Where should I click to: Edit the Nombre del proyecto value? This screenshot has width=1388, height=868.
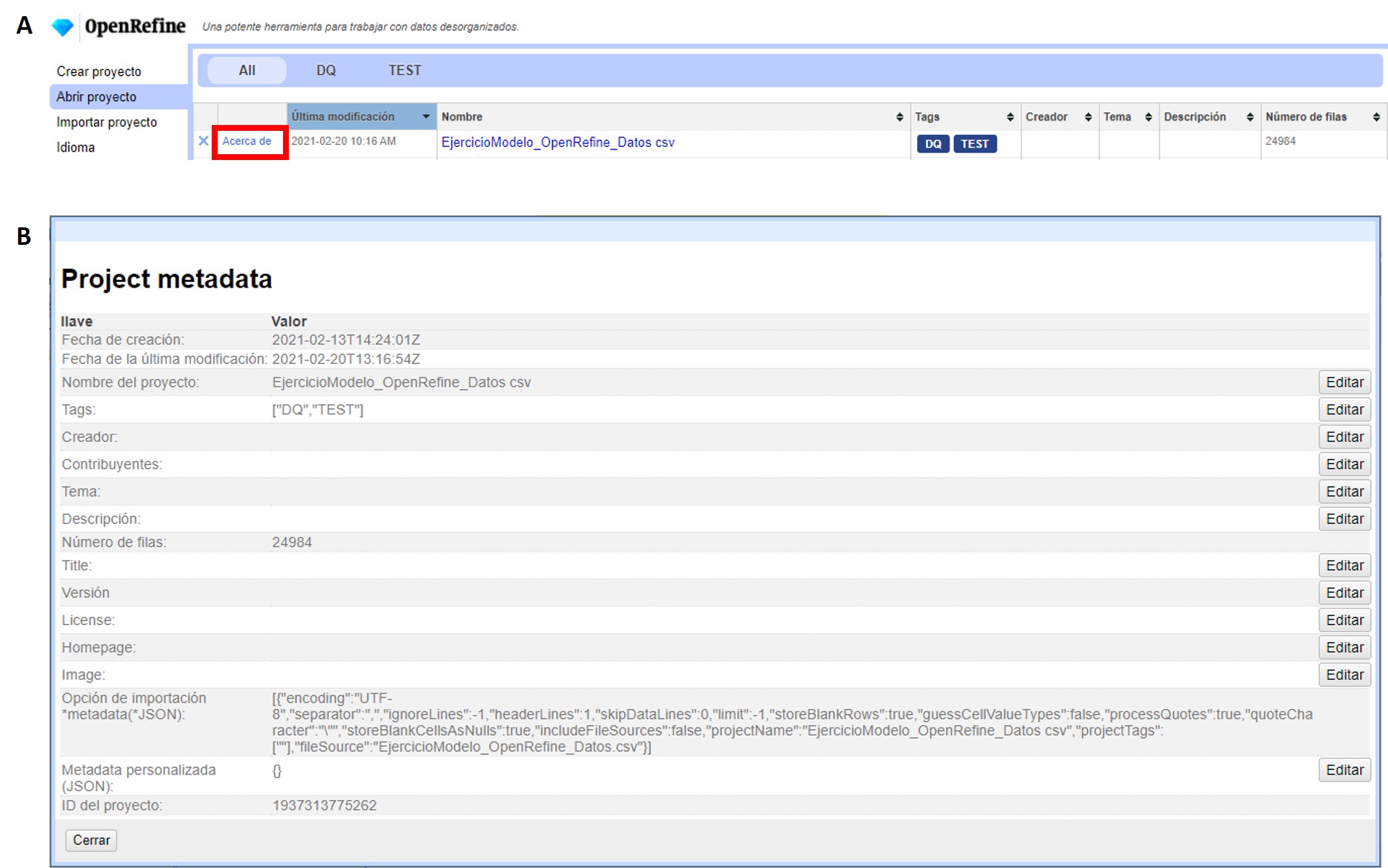click(x=1345, y=382)
